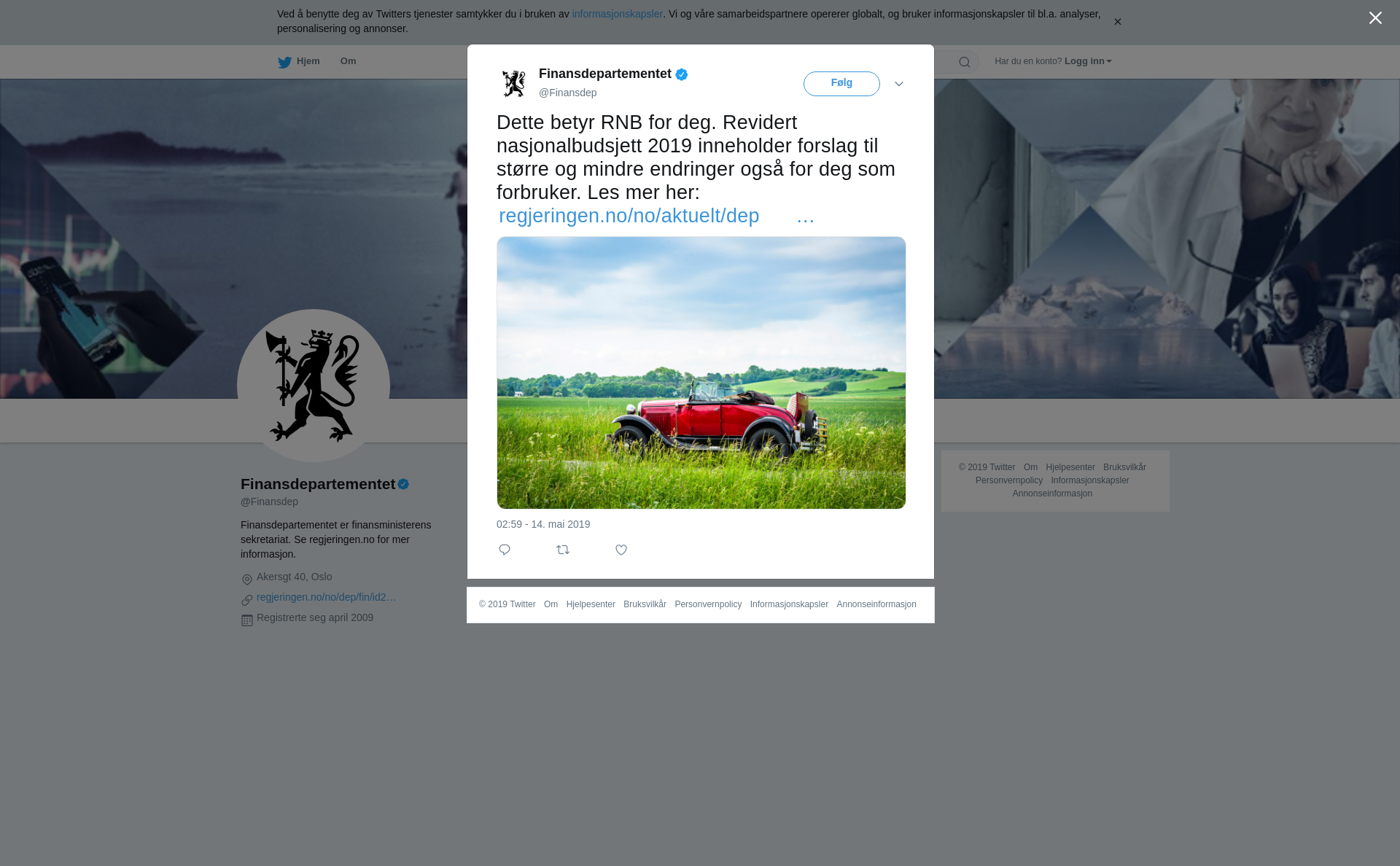Click the large lion crest profile picture
The image size is (1400, 866).
(314, 386)
